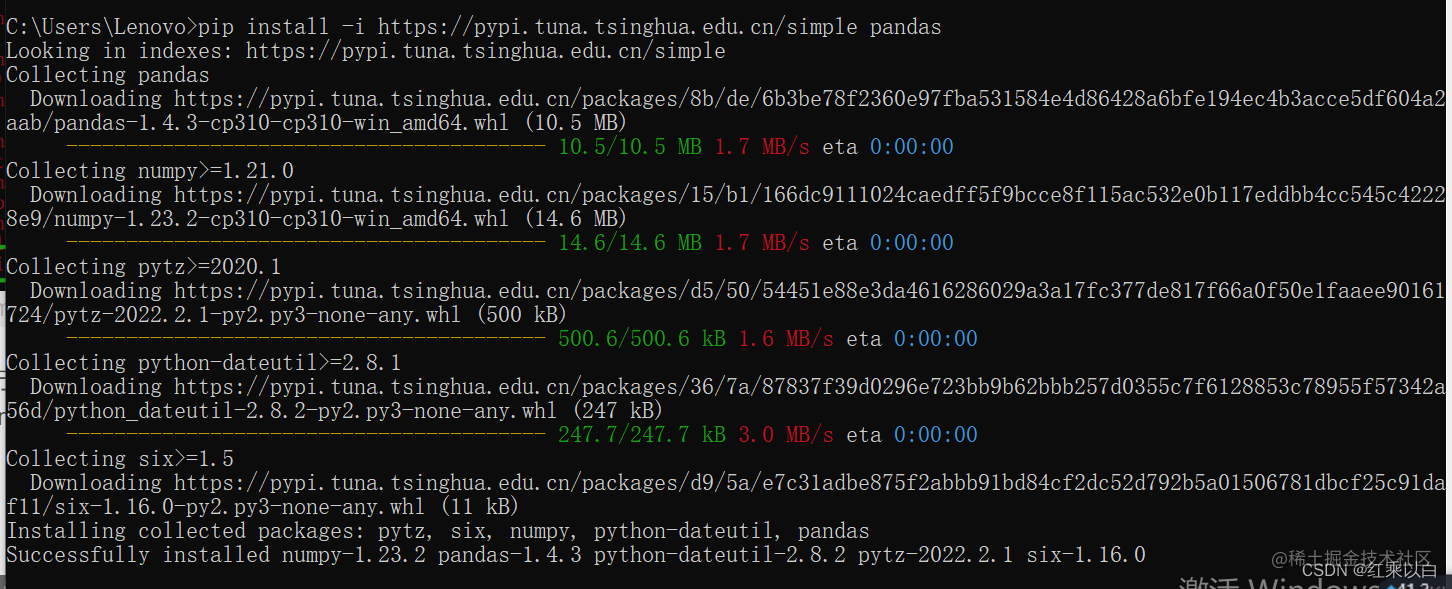The width and height of the screenshot is (1452, 589).
Task: Click the 'Collecting pandas' line
Action: coord(108,75)
